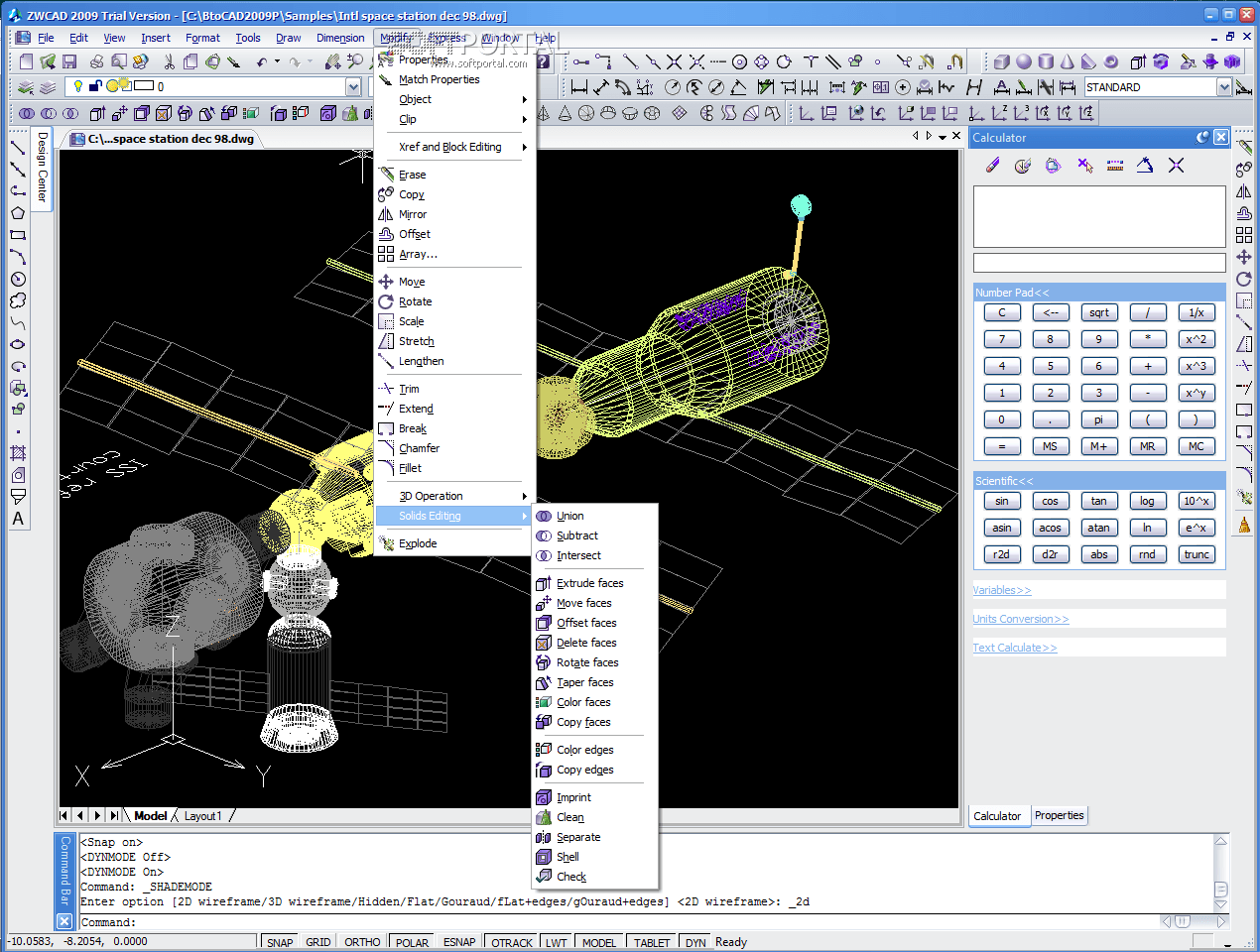Click the Shell solid editing icon
This screenshot has width=1260, height=952.
544,857
